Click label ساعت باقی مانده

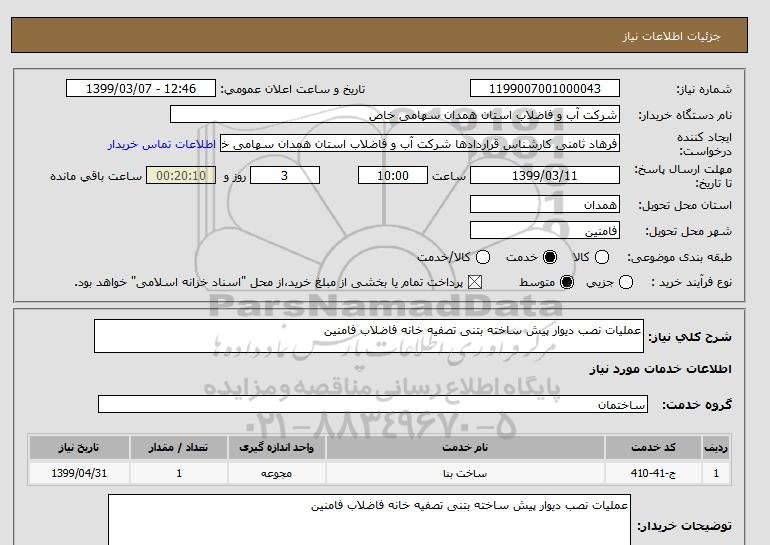(96, 176)
